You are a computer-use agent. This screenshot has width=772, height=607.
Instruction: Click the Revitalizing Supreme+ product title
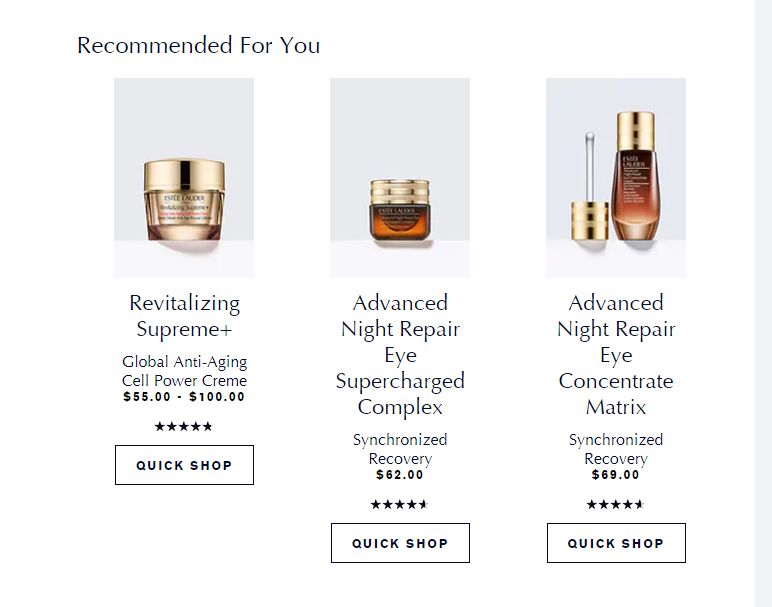(x=185, y=316)
